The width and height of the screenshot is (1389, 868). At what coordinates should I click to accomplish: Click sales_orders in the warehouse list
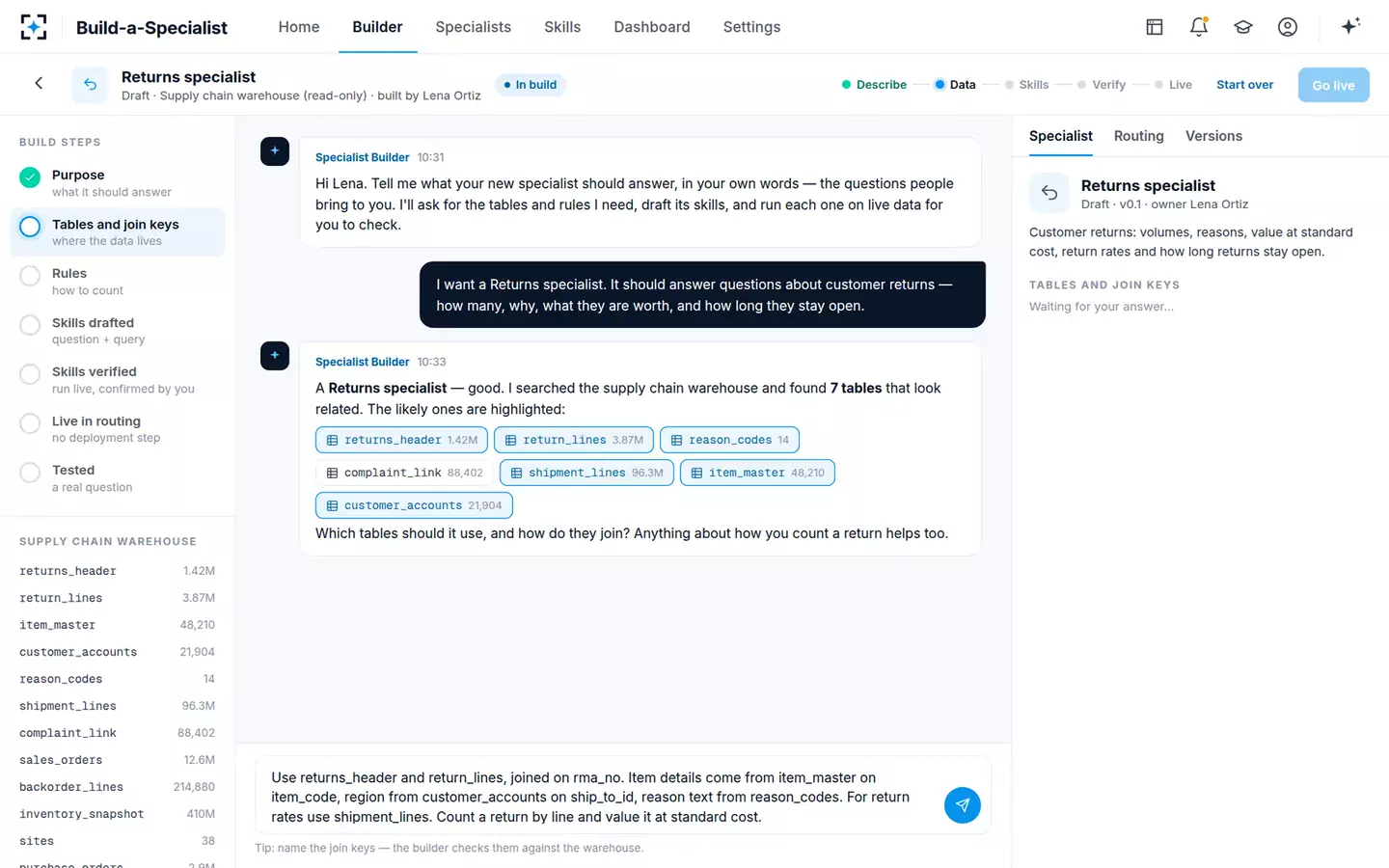pos(117,760)
